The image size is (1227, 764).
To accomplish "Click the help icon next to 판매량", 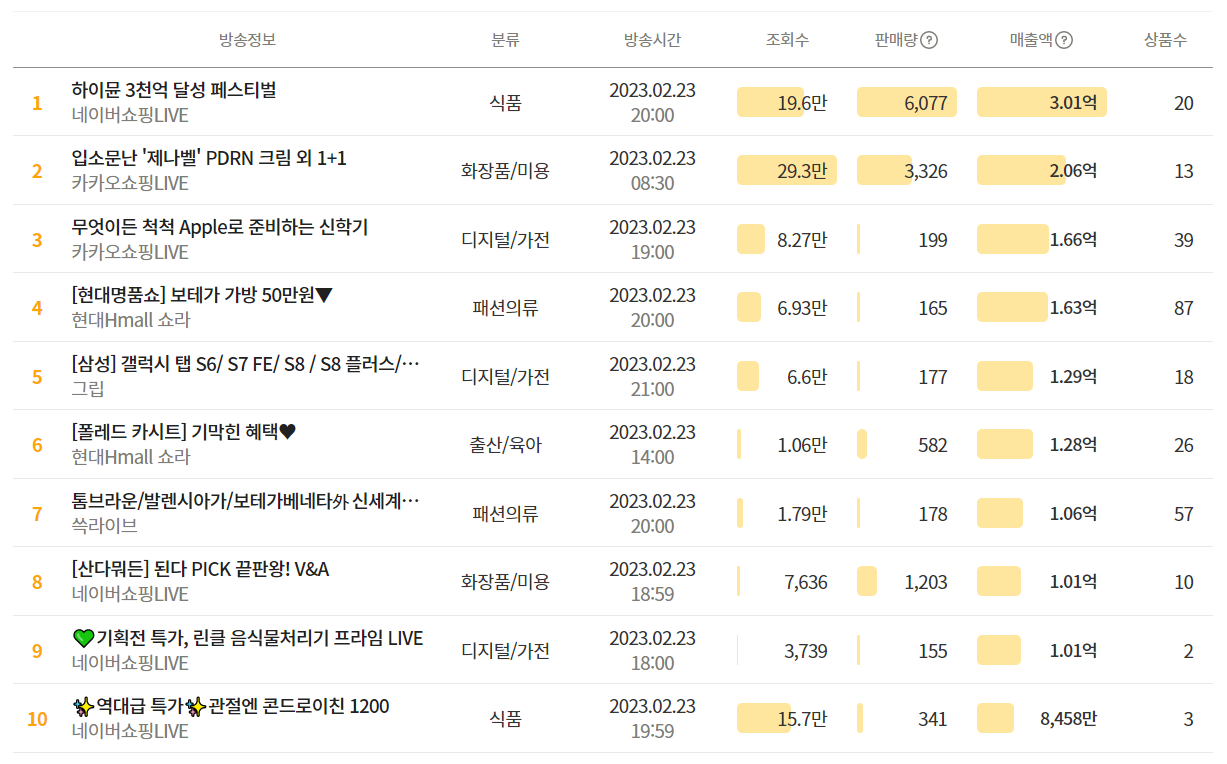I will click(x=929, y=40).
